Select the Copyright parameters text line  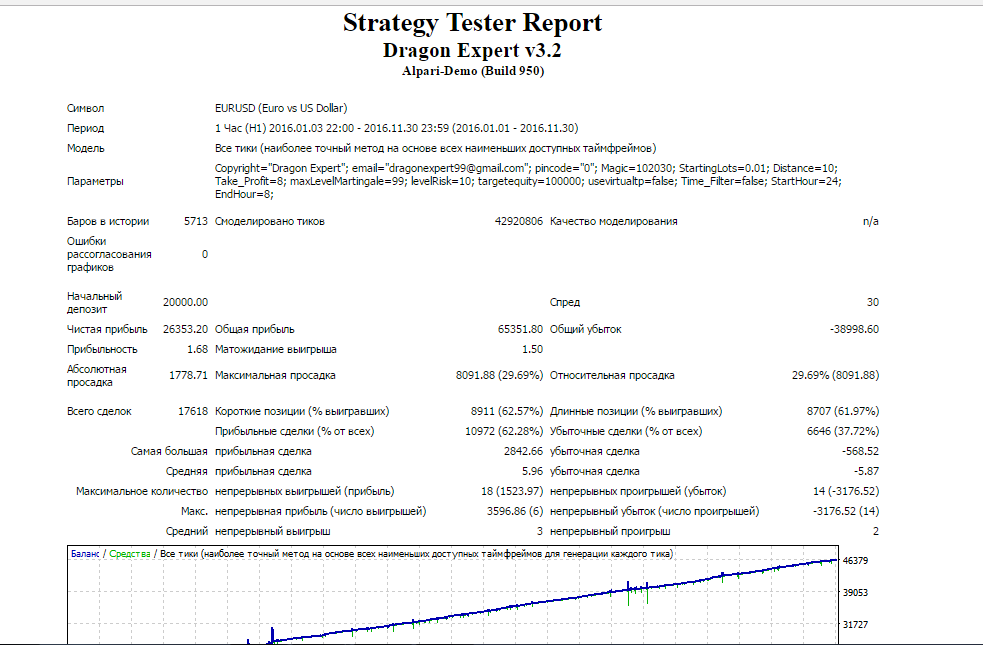(526, 168)
